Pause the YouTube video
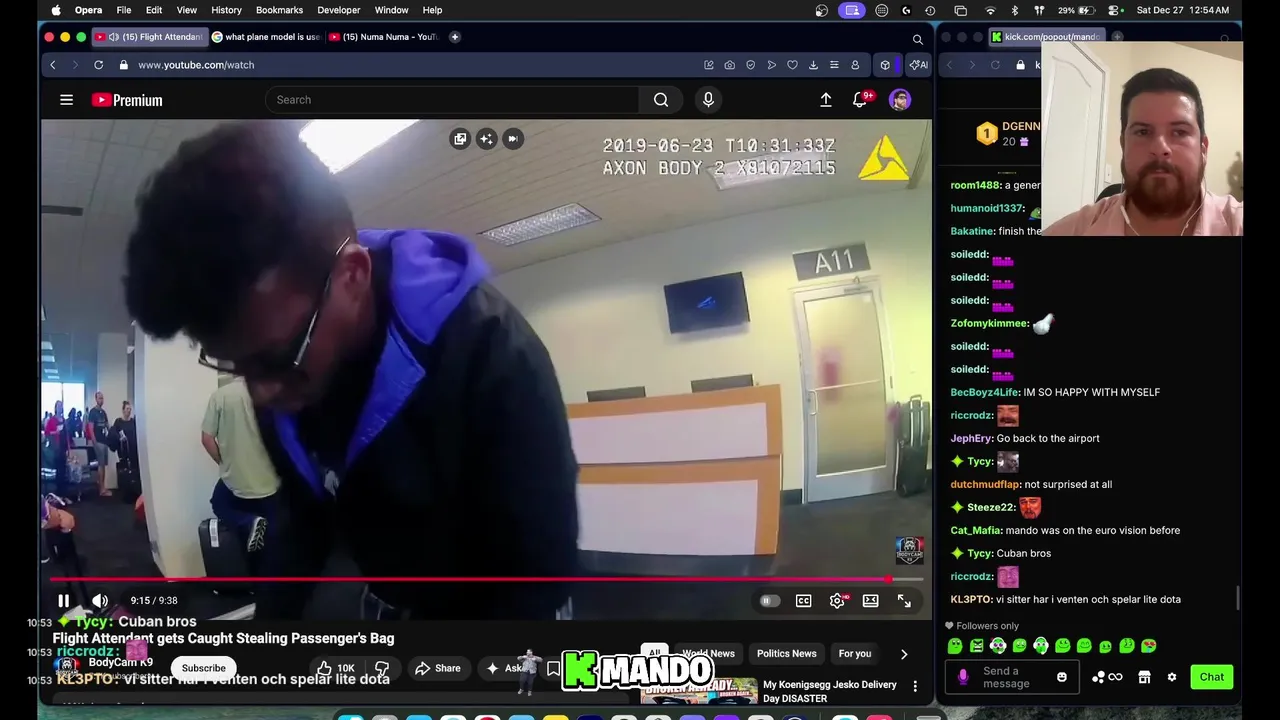1280x720 pixels. pyautogui.click(x=63, y=600)
